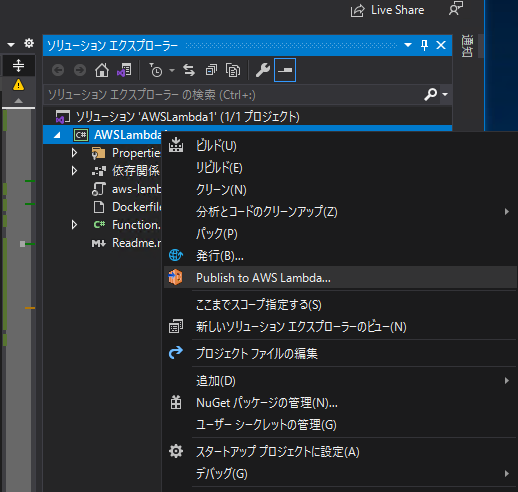The height and width of the screenshot is (492, 518).
Task: Close the Solution Explorer panel
Action: coord(441,45)
